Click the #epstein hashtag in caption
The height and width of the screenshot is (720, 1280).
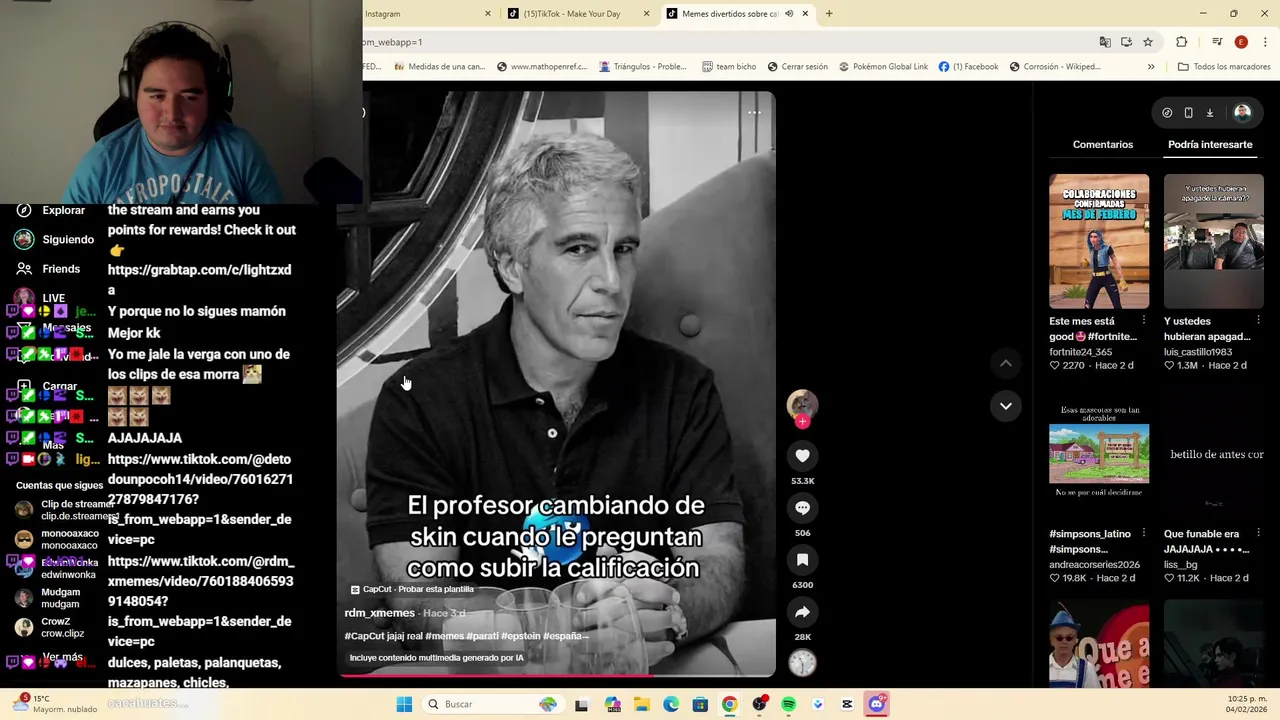pyautogui.click(x=521, y=636)
